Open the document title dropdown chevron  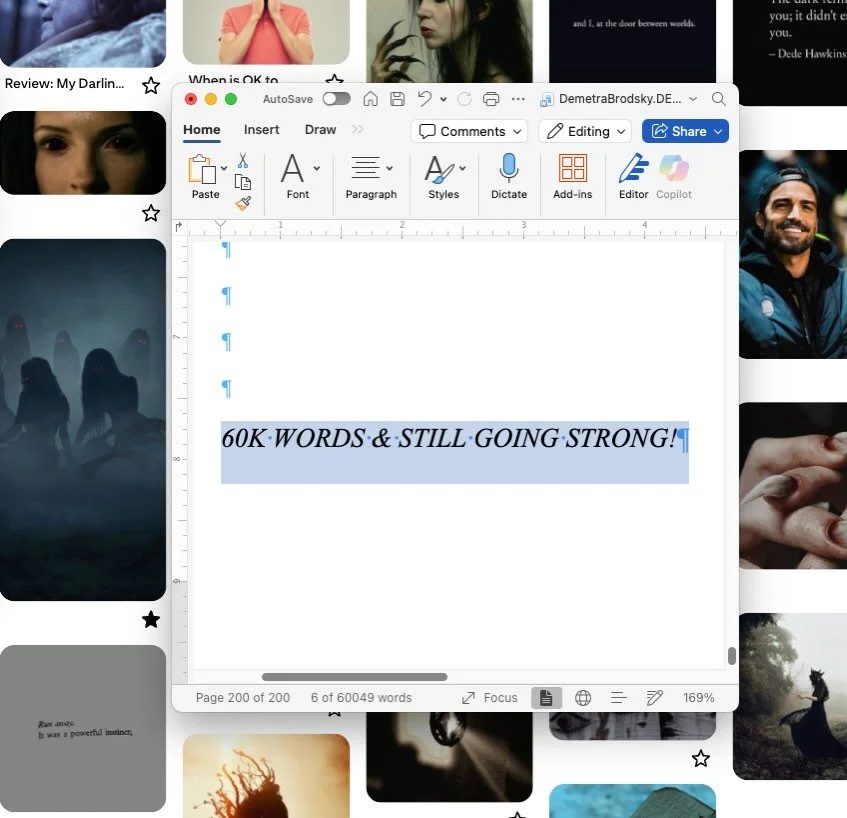[x=693, y=99]
